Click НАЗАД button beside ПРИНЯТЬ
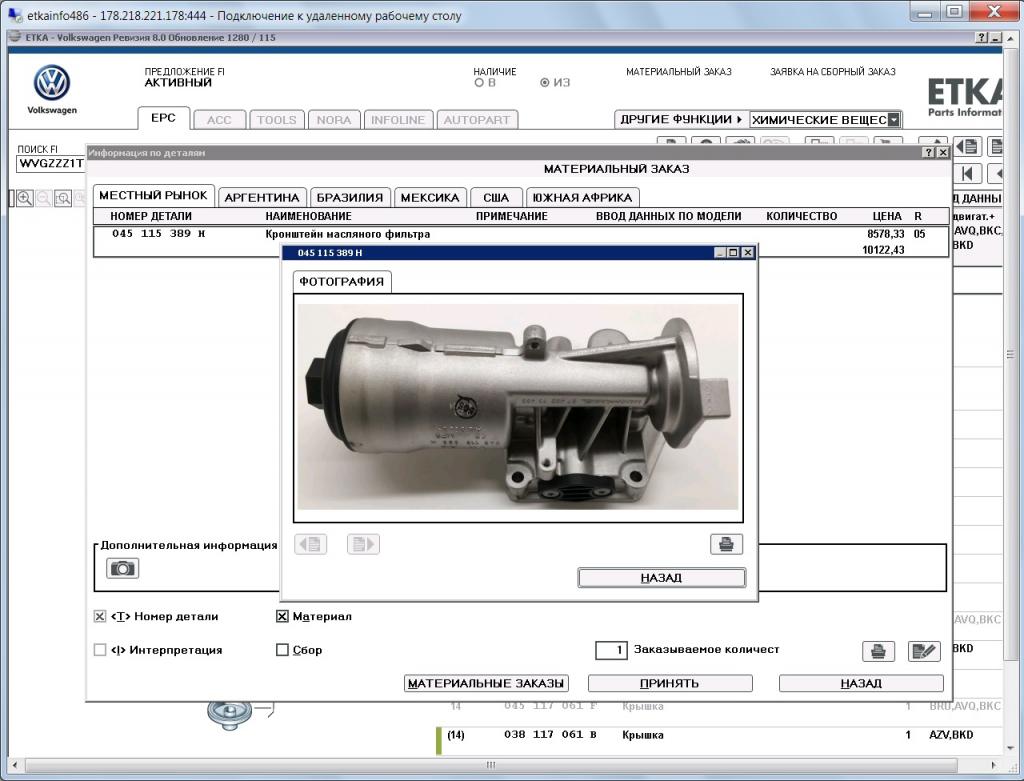This screenshot has height=781, width=1024. [x=861, y=683]
